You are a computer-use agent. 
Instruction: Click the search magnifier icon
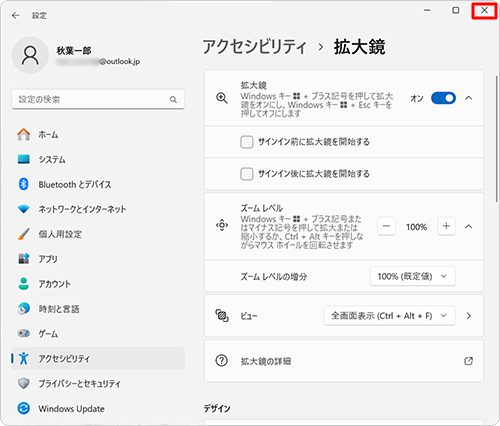pyautogui.click(x=173, y=99)
